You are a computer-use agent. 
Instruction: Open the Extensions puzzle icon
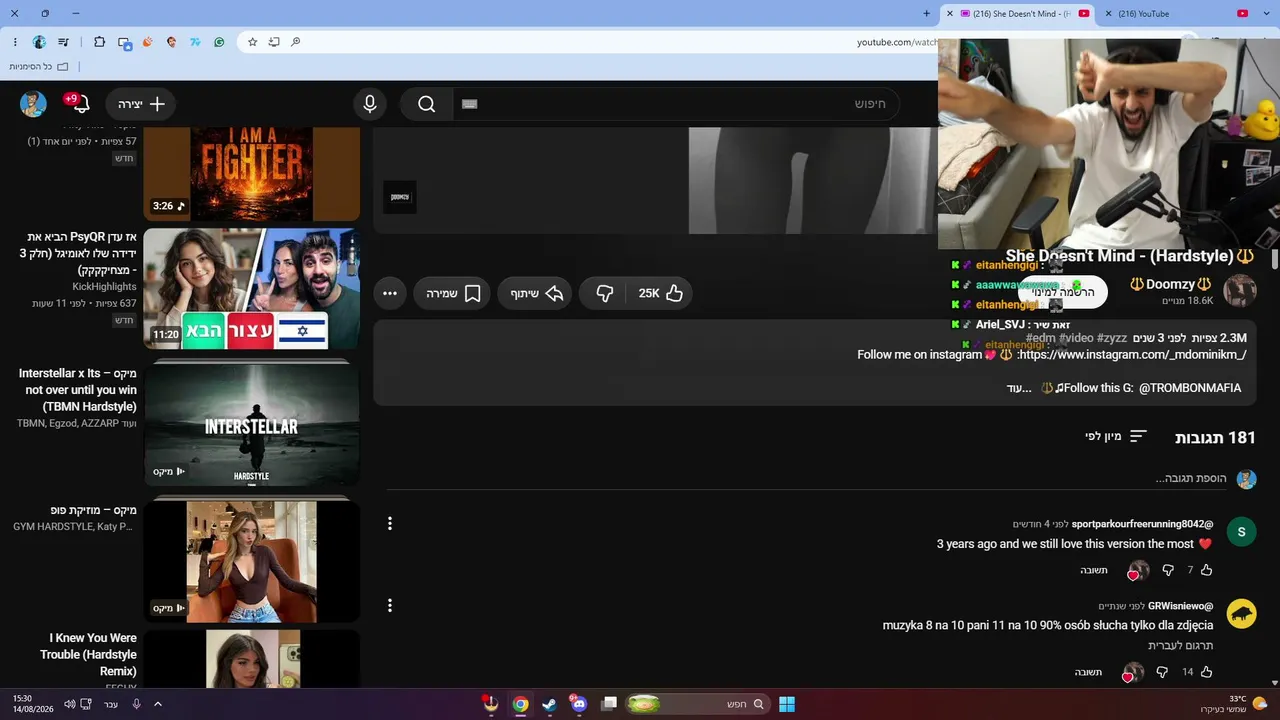coord(99,42)
